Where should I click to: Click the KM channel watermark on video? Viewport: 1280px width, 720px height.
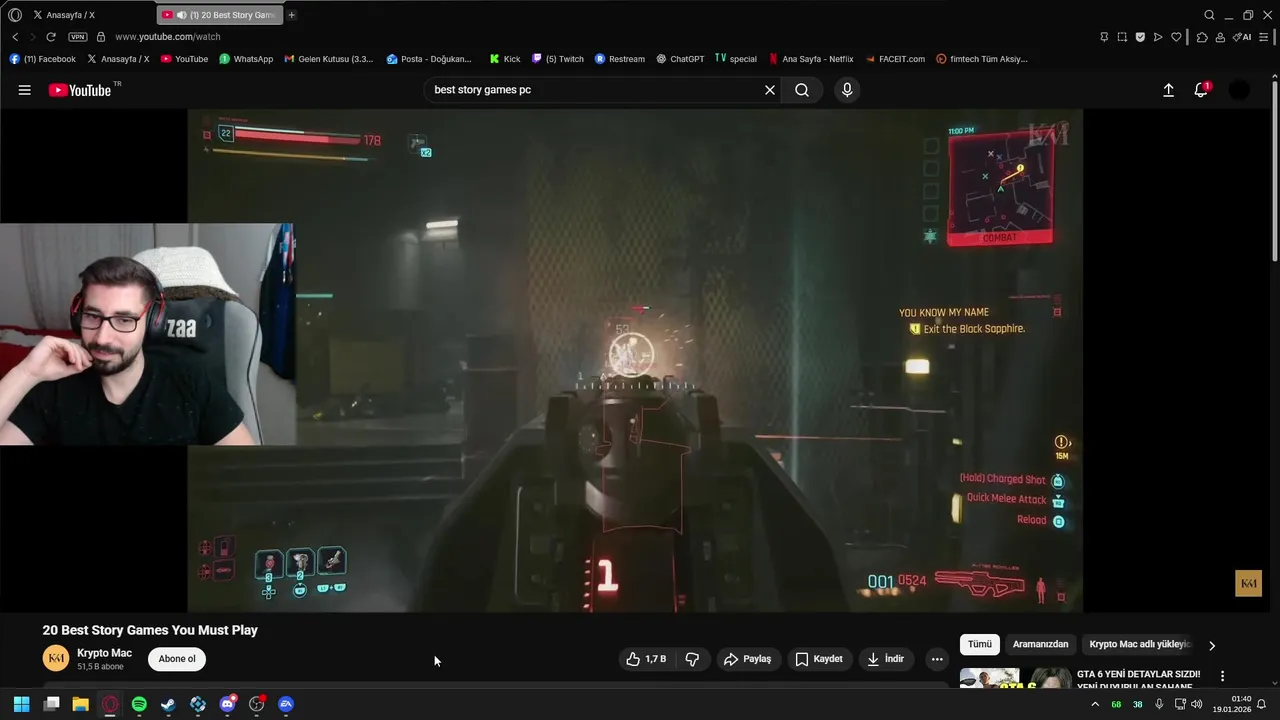(x=1248, y=584)
